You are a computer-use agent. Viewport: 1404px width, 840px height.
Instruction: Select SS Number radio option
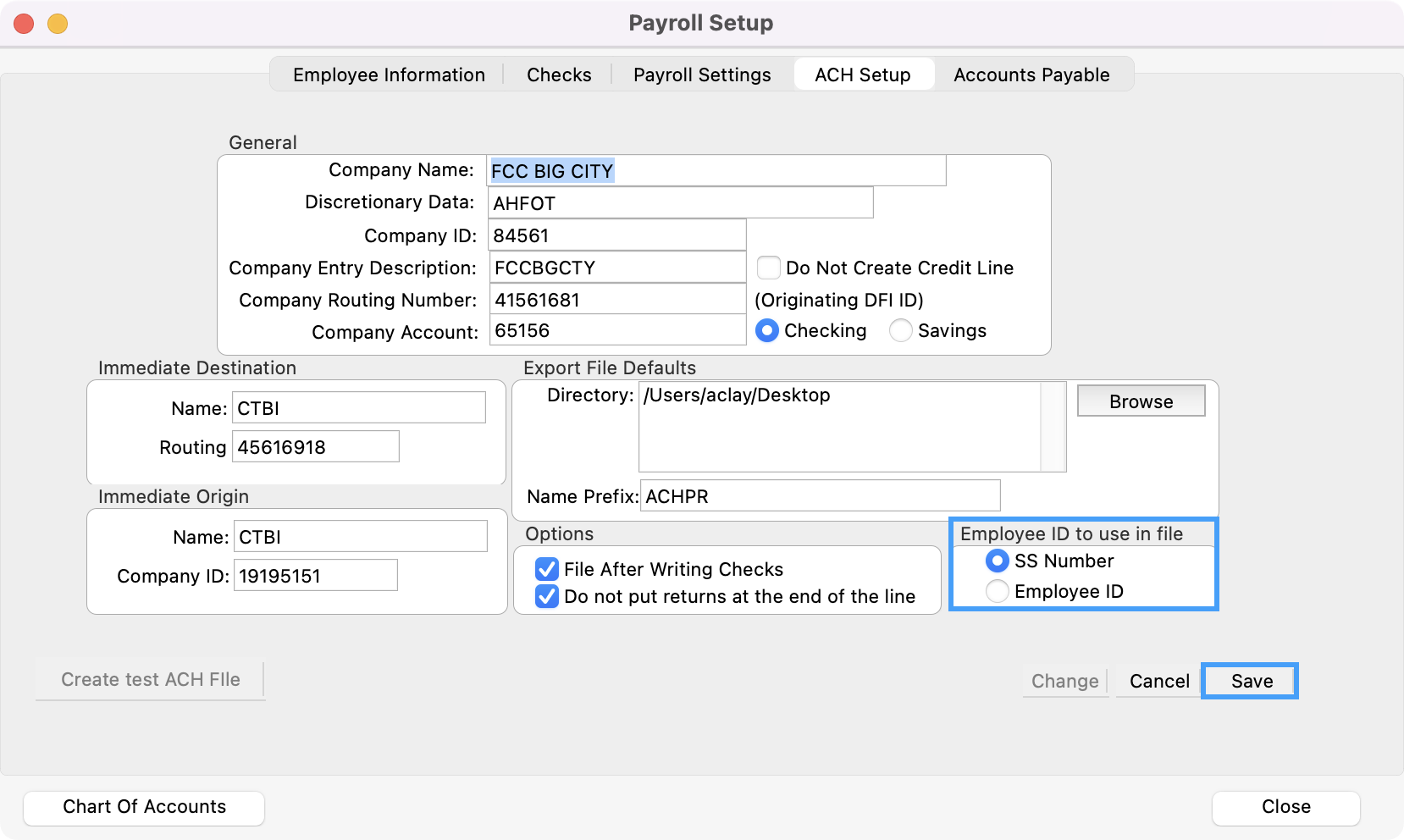point(998,561)
